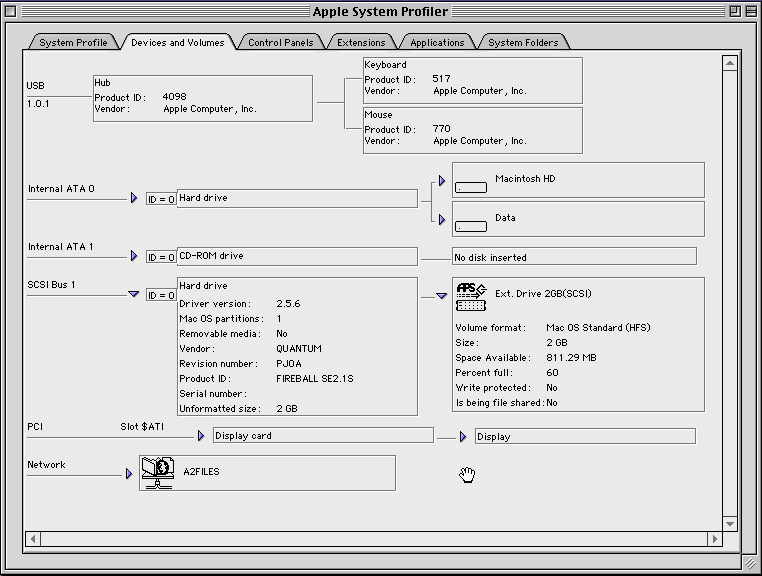762x576 pixels.
Task: Click the SCSI Bus 1 'ID = 0' box
Action: click(161, 295)
